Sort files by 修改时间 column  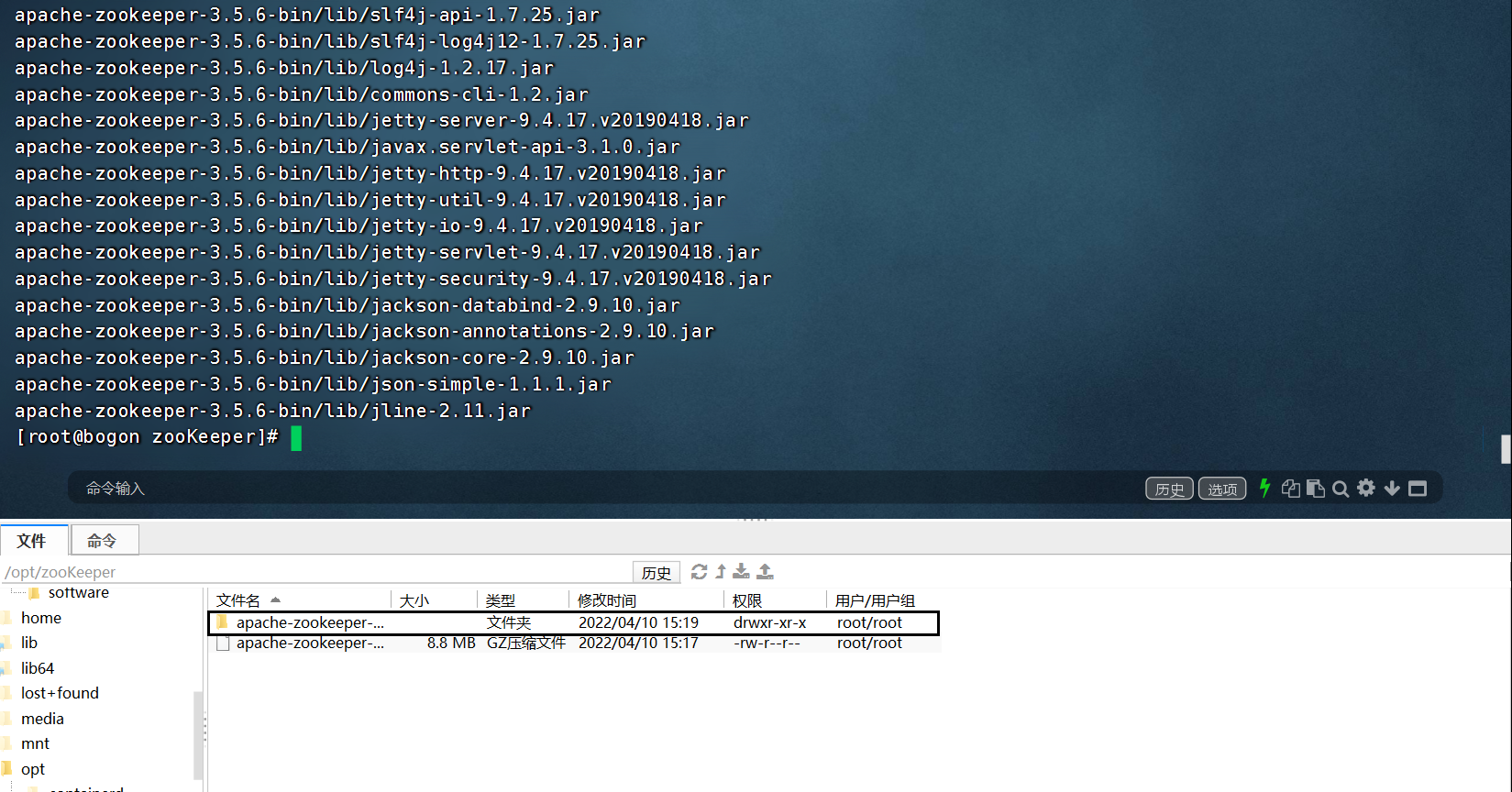coord(647,600)
